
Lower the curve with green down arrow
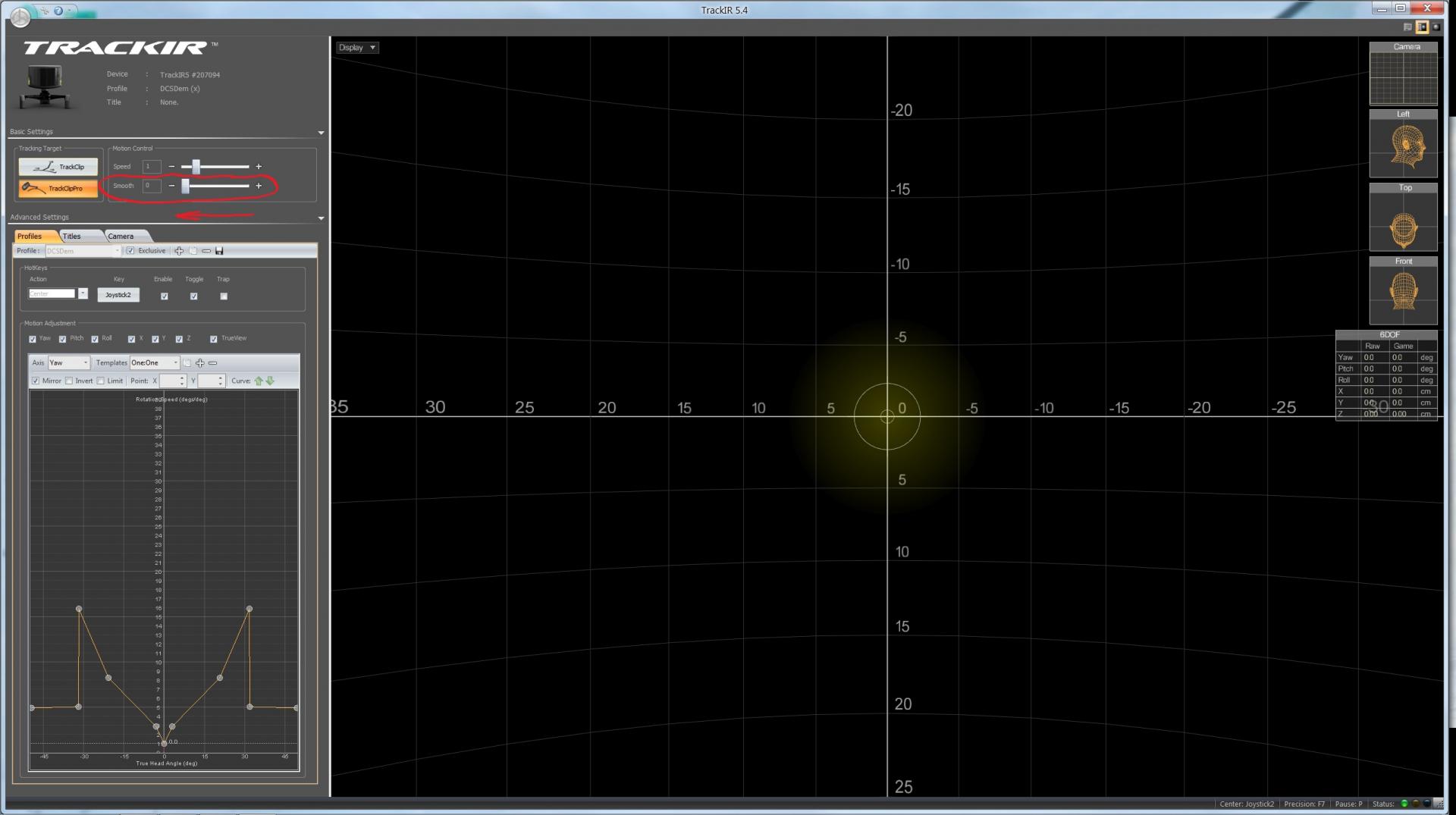pyautogui.click(x=270, y=381)
